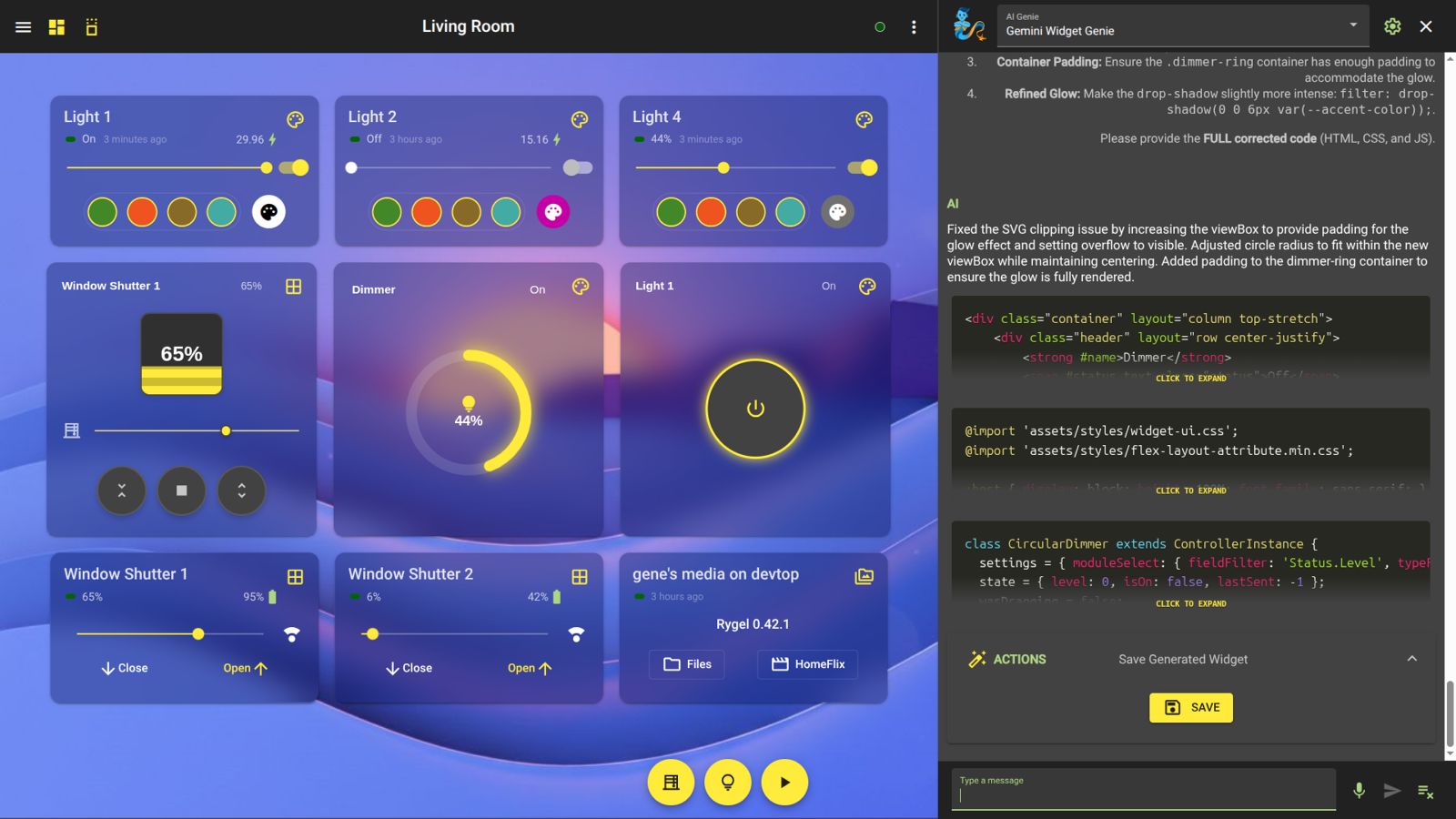Open the Gemini Widget Genie dropdown
This screenshot has height=819, width=1456.
click(1353, 25)
